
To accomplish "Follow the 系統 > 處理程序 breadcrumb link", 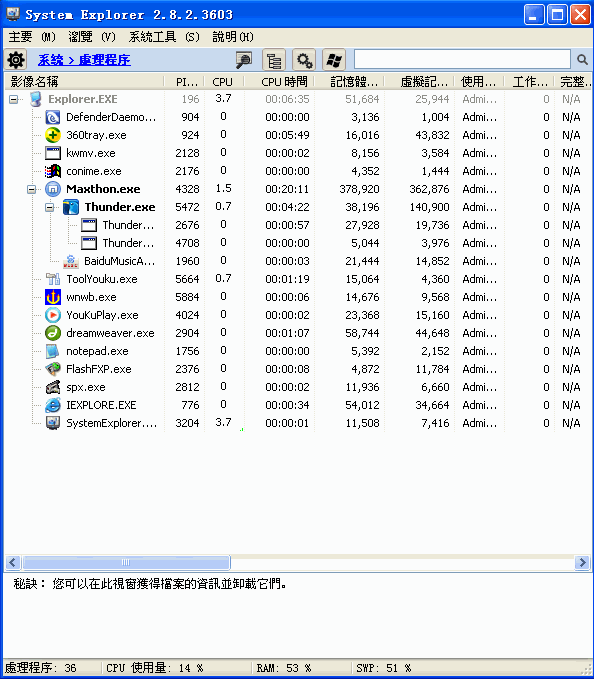I will (x=84, y=60).
